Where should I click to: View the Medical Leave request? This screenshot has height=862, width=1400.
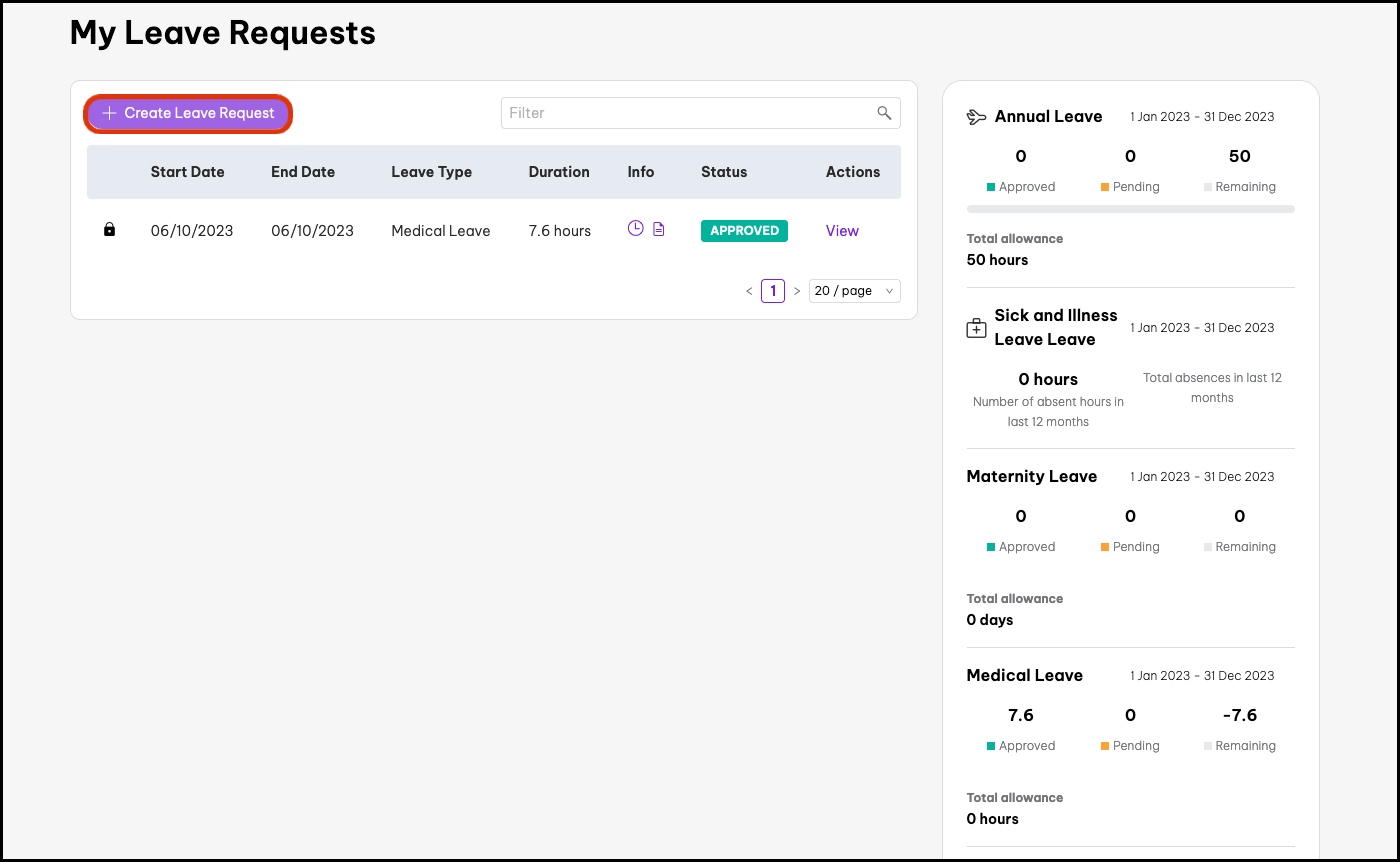coord(842,231)
